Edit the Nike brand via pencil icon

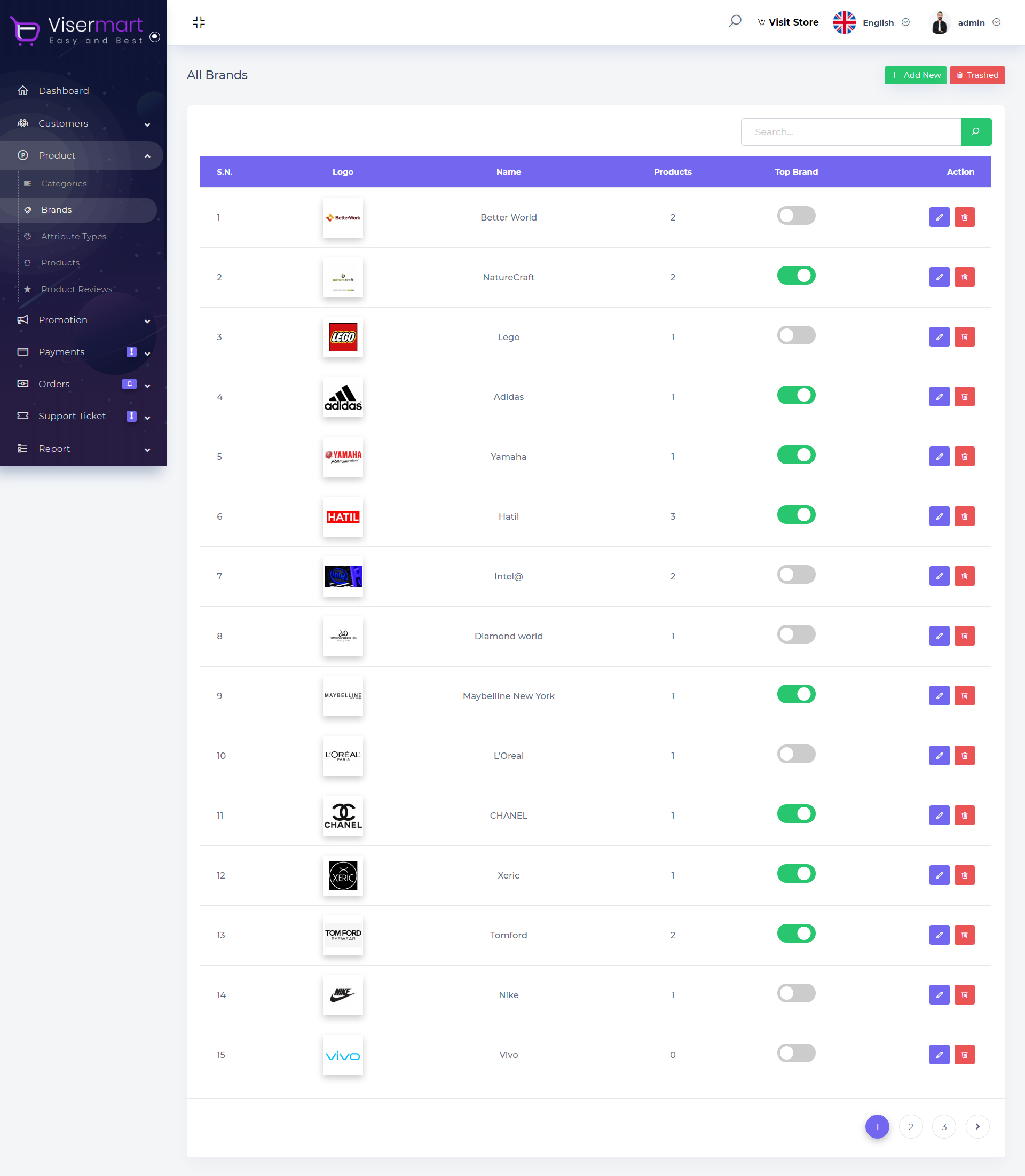(939, 994)
